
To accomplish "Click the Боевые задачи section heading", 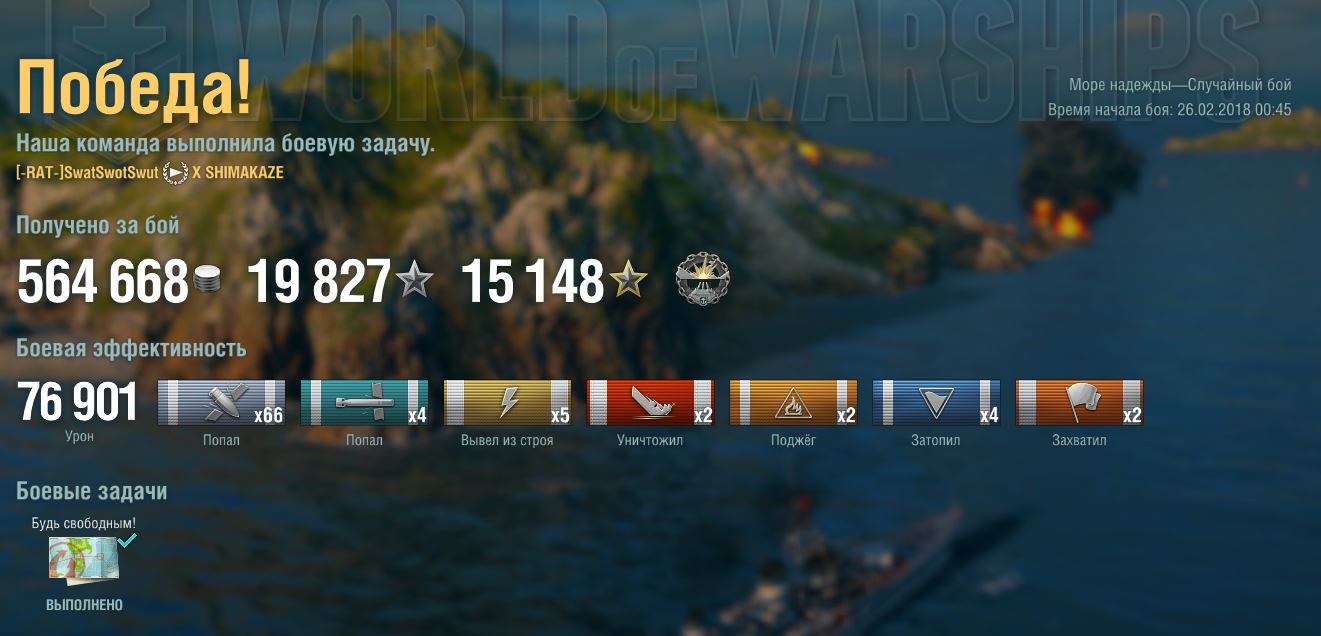I will tap(91, 491).
